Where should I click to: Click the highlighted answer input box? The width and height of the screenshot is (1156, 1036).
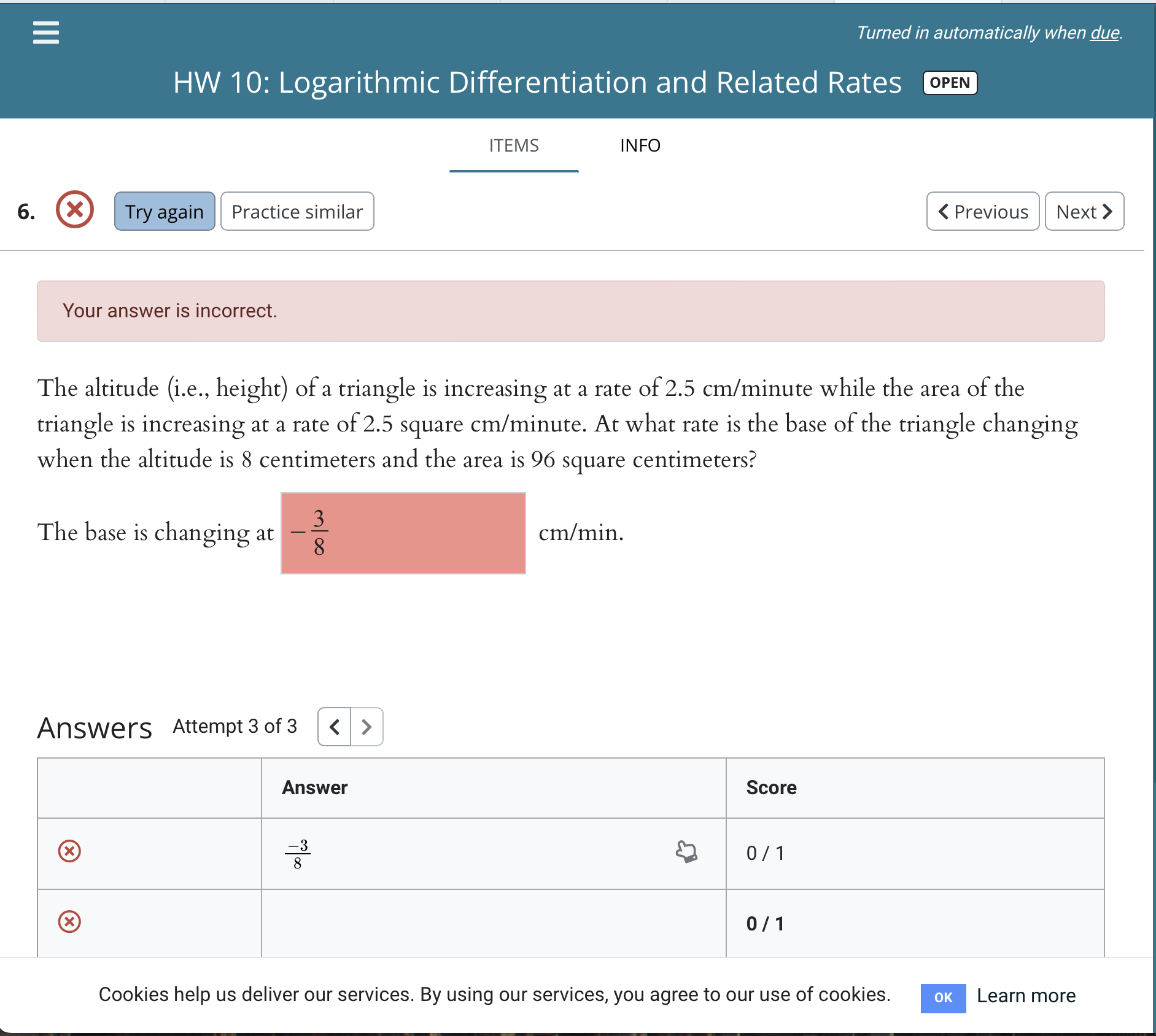point(403,532)
